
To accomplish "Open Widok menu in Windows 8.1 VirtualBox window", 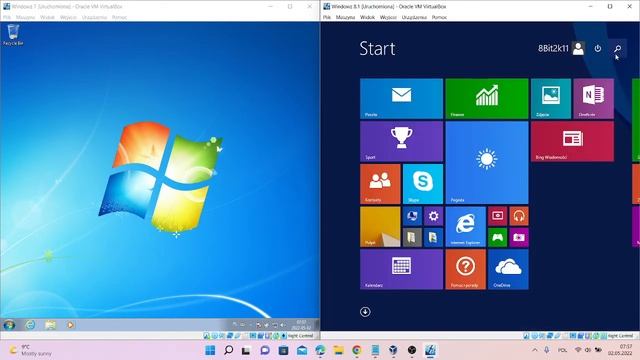I will 367,17.
